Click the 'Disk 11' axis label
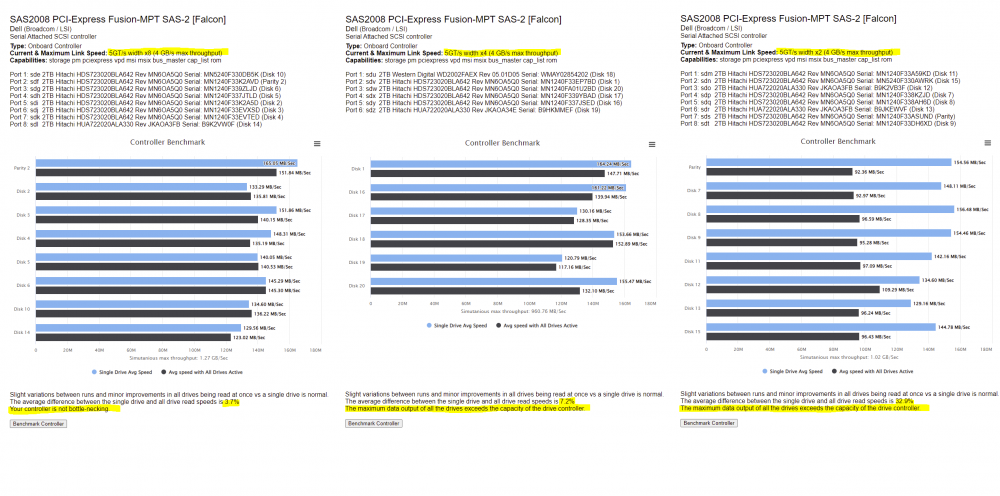The image size is (1000, 496). click(x=693, y=261)
